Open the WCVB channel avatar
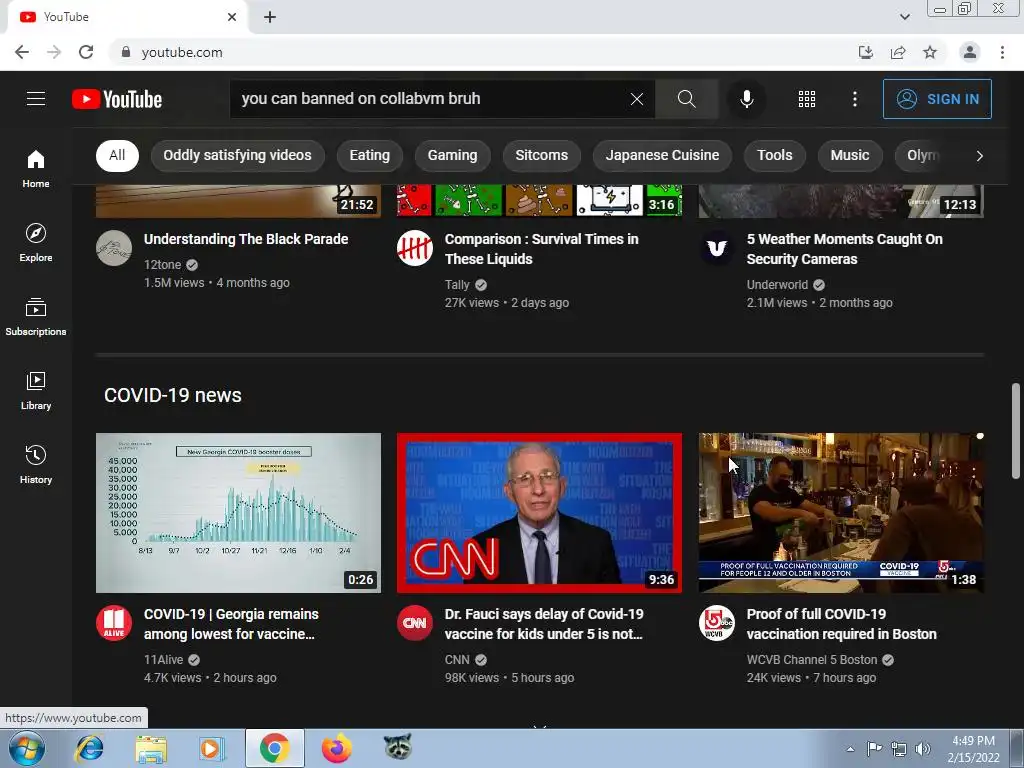The height and width of the screenshot is (768, 1024). click(716, 623)
